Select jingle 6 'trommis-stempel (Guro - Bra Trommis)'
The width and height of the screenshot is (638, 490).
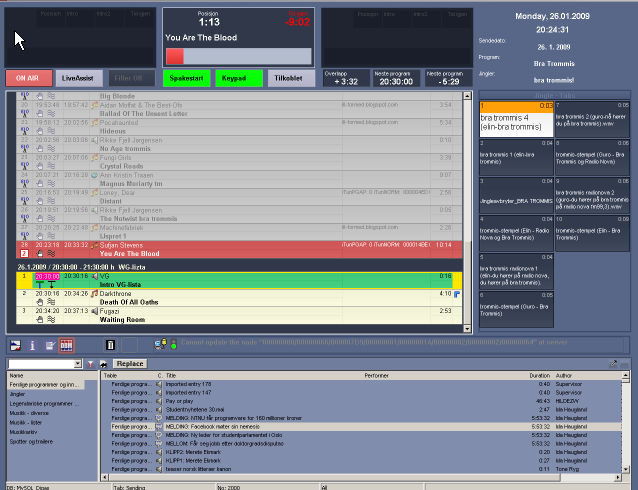(516, 309)
